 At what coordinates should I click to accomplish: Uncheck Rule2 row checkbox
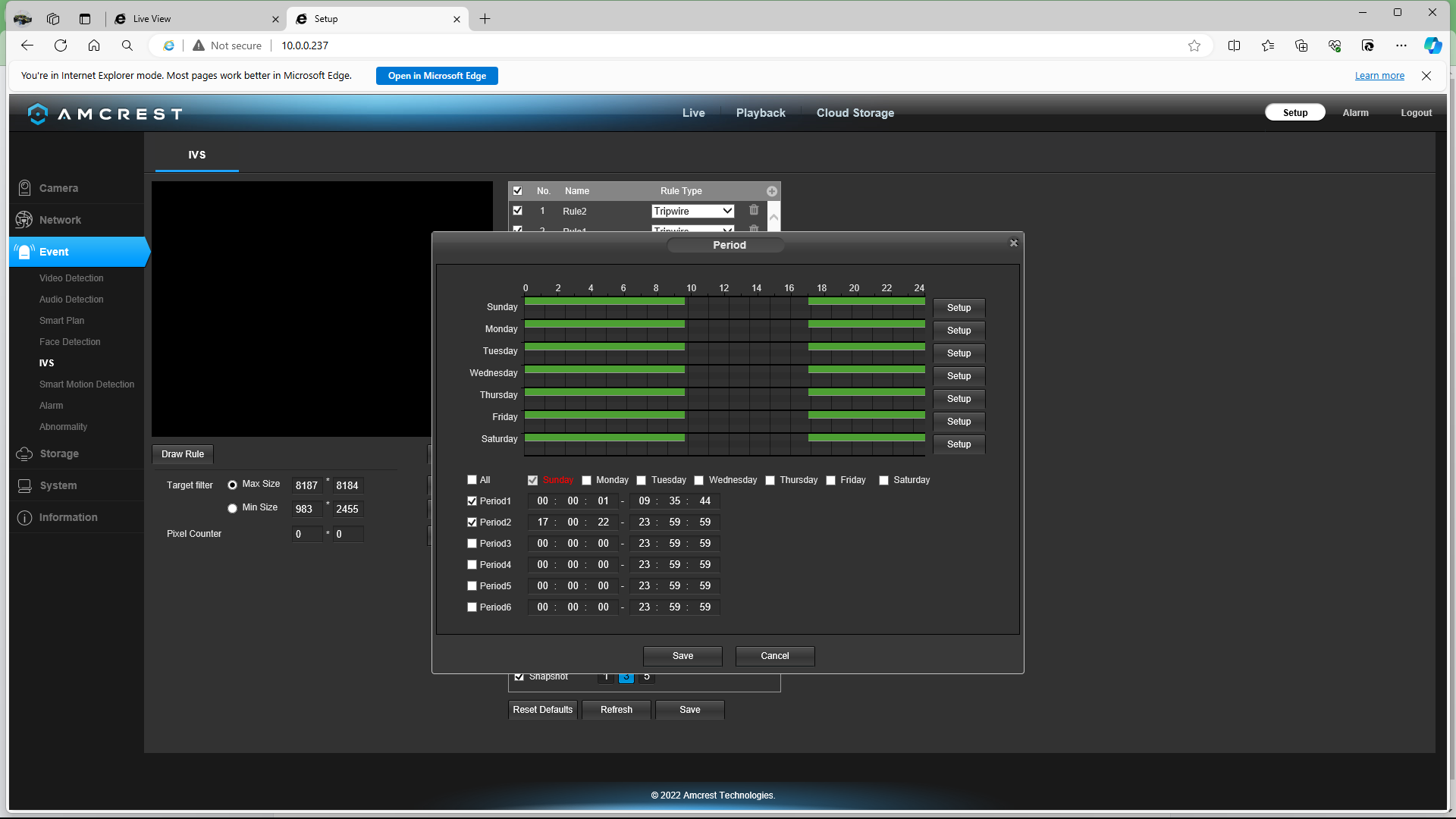(x=517, y=211)
